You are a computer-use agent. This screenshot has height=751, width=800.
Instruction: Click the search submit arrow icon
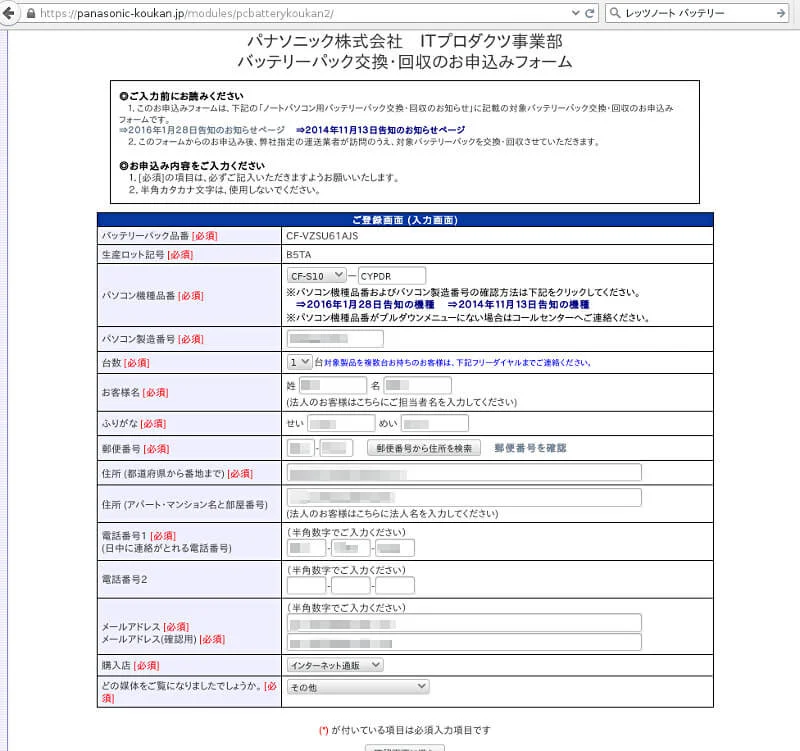coord(779,14)
